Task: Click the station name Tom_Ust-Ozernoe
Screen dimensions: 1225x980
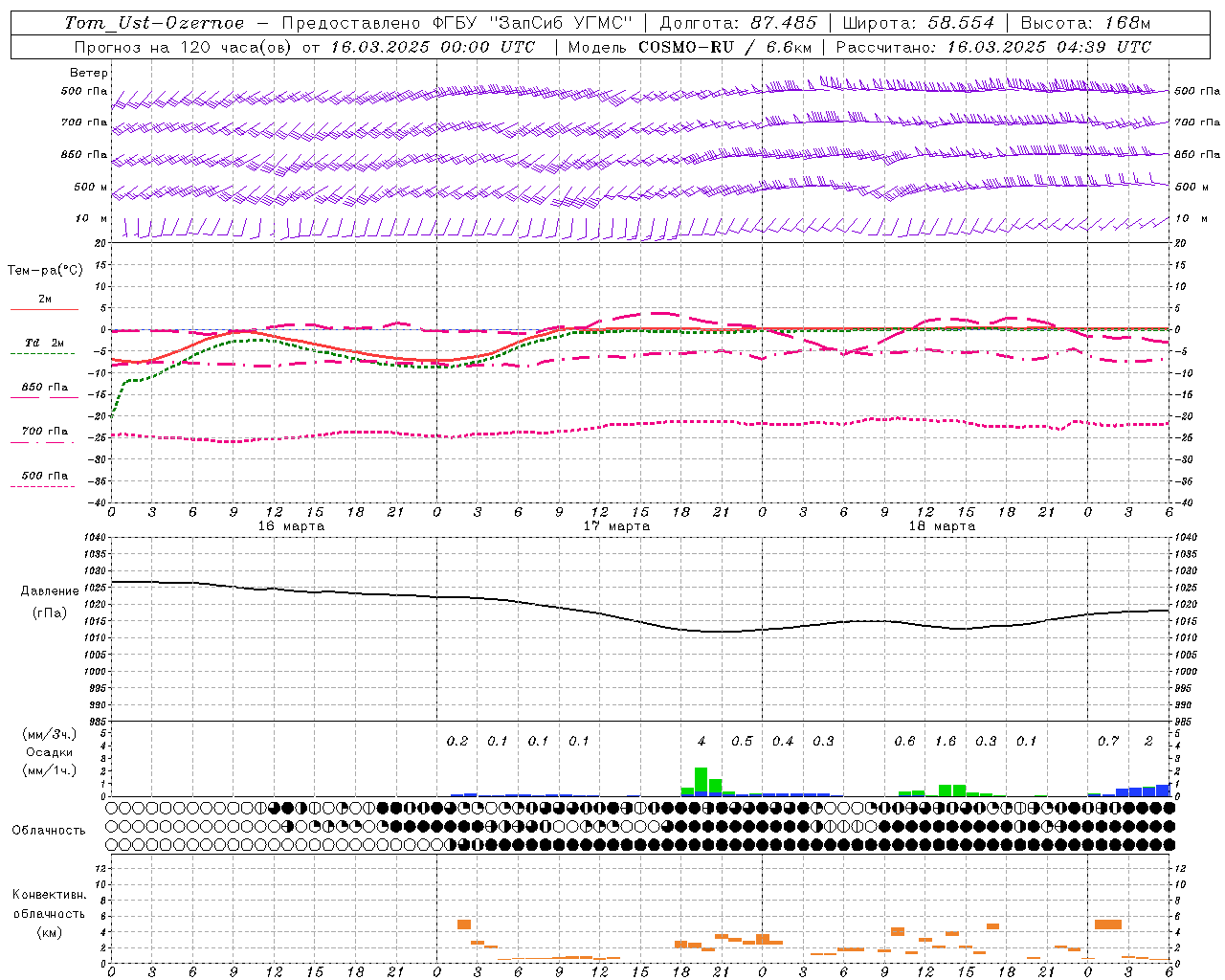Action: 154,23
